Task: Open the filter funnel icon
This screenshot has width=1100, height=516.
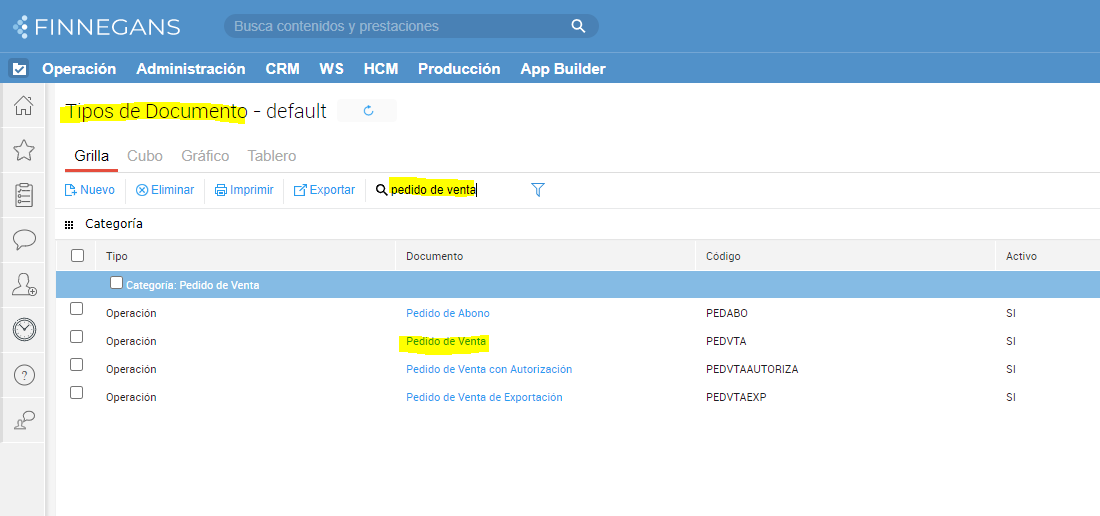Action: coord(538,190)
